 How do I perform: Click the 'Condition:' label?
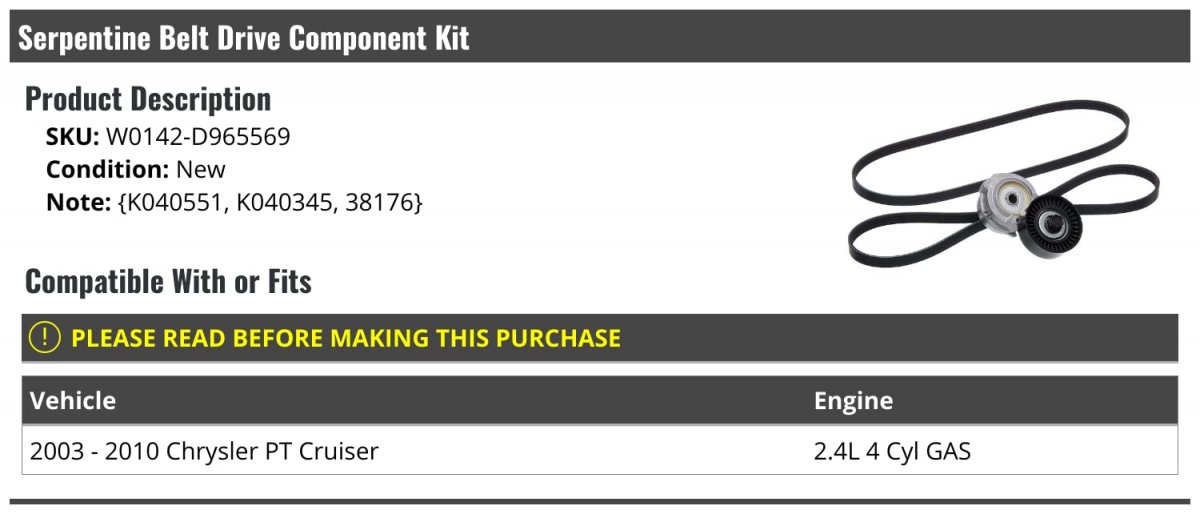tap(108, 169)
